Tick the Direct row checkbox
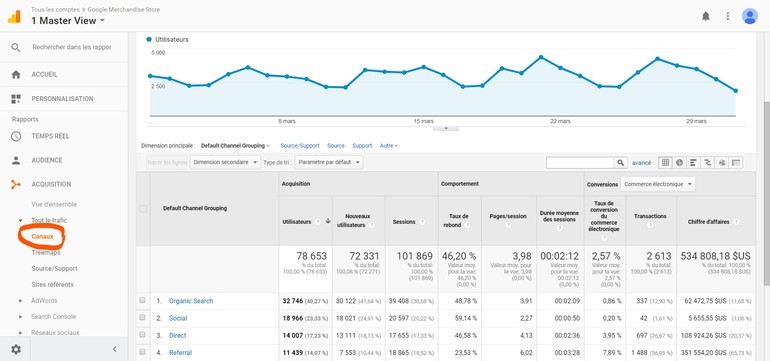 coord(142,334)
